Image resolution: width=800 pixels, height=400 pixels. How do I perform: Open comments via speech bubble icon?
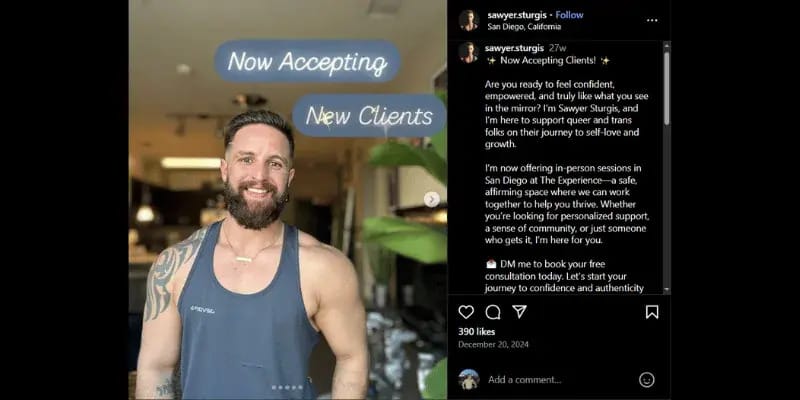(493, 312)
